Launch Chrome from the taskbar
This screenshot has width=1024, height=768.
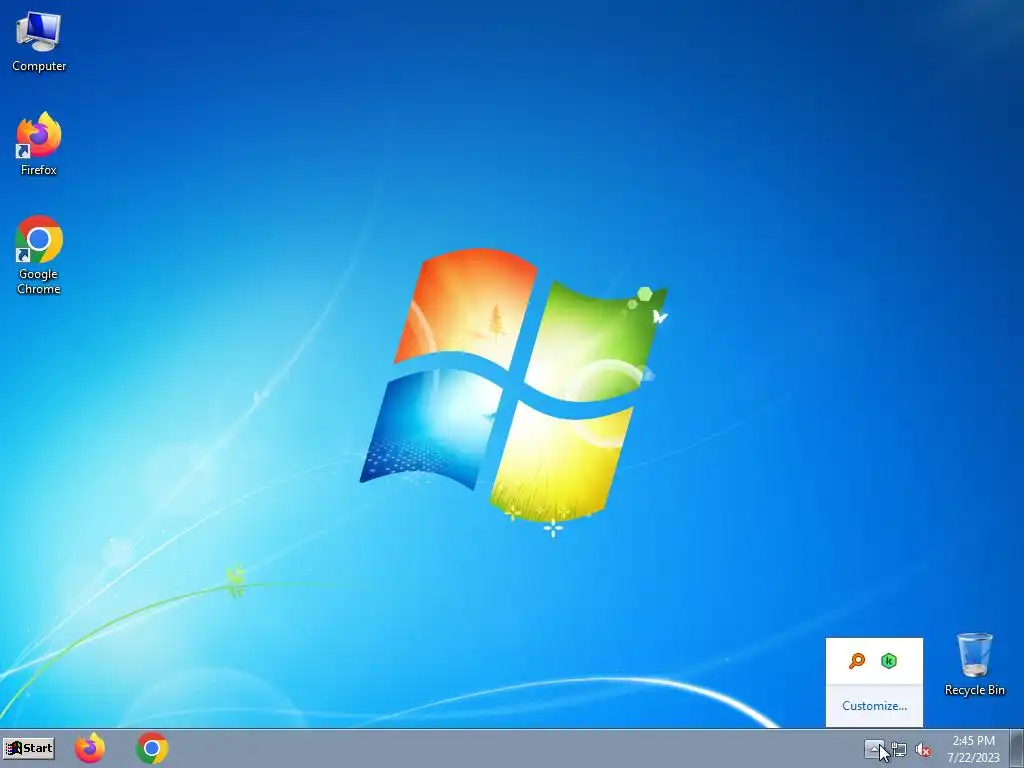tap(152, 748)
